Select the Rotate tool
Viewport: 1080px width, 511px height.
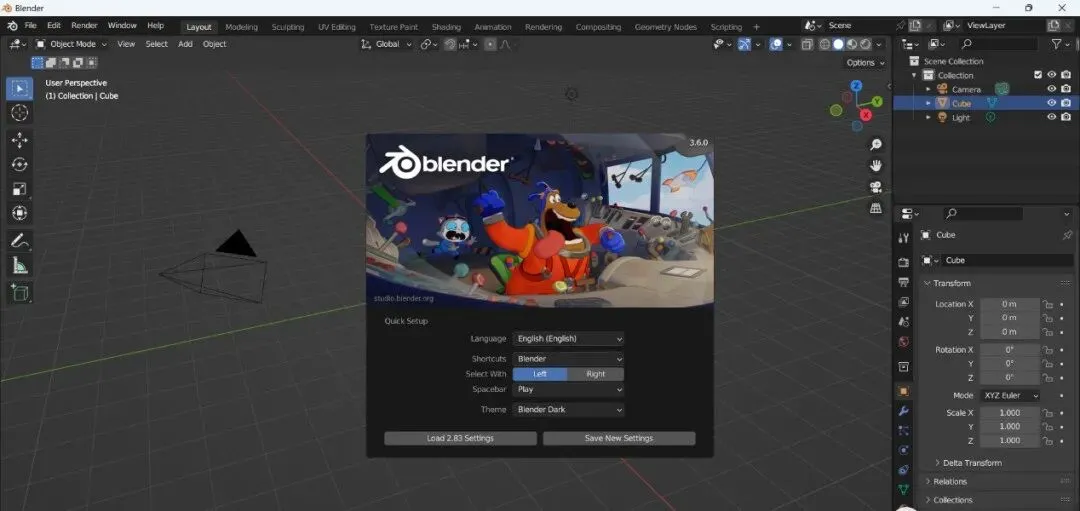(x=19, y=164)
